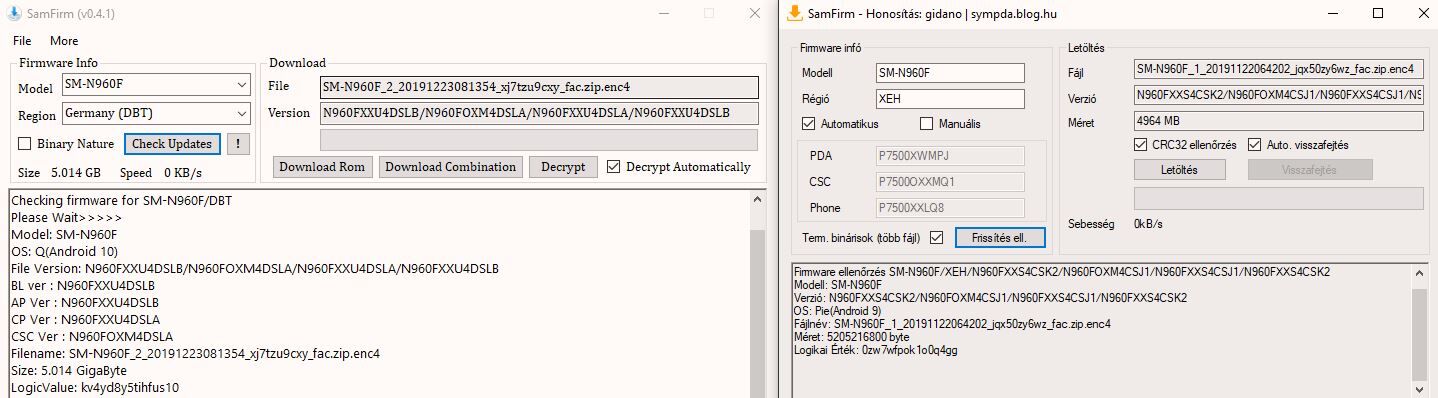The image size is (1438, 398).
Task: Click the Verzió field in Letöltés group
Action: pyautogui.click(x=1278, y=95)
